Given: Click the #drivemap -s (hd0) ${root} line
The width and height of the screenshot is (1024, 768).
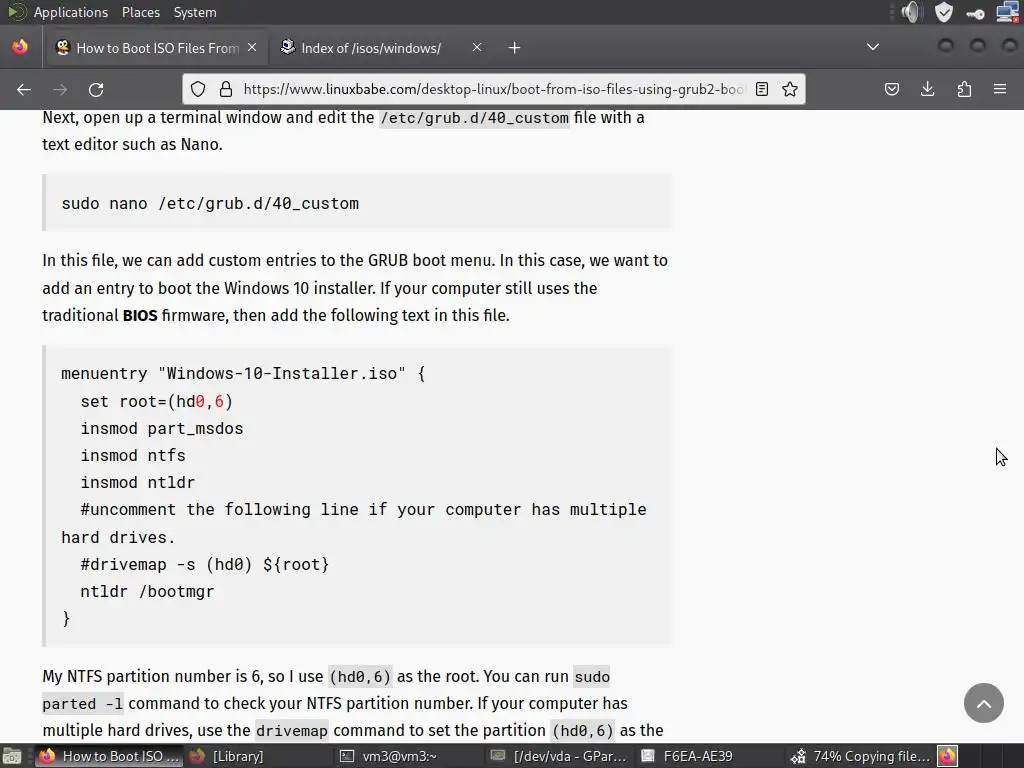Looking at the screenshot, I should pyautogui.click(x=205, y=564).
